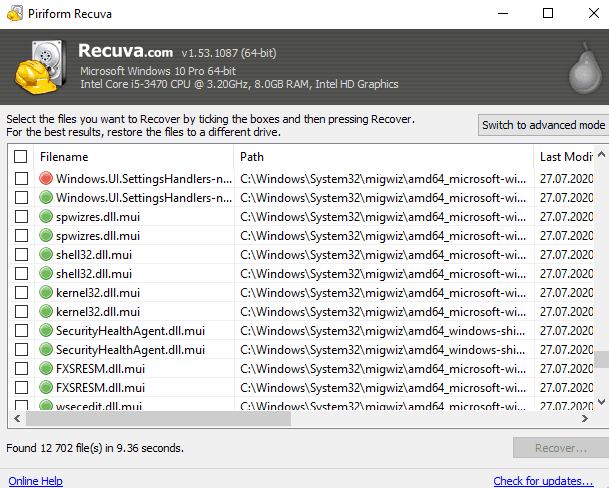Check the box for the red-marked Windows.UI.SettingsHandlers file
Image resolution: width=609 pixels, height=488 pixels.
21,179
